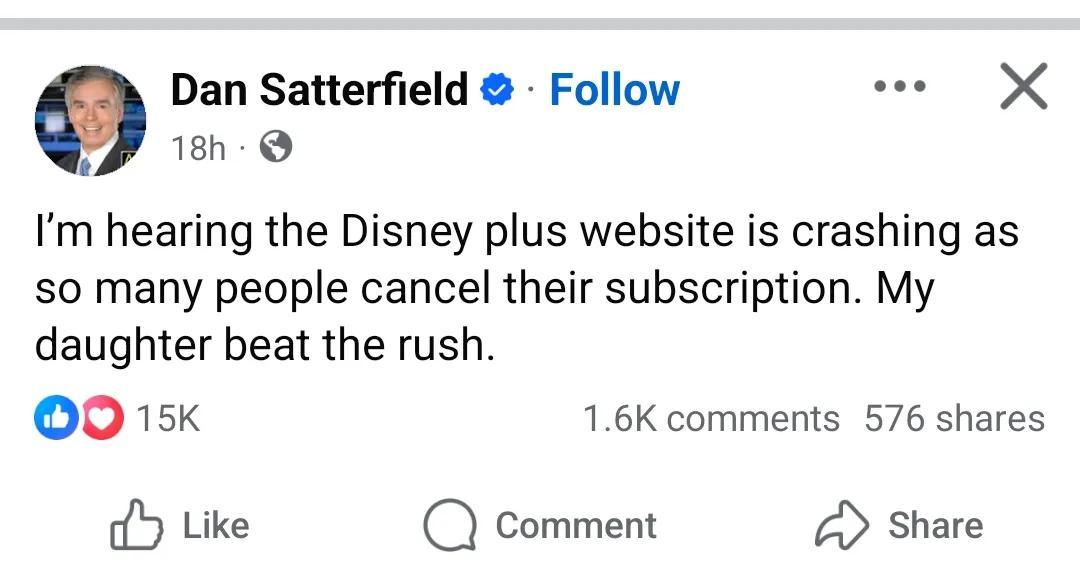The image size is (1080, 575).
Task: Click the Dan Satterfield name link
Action: coord(320,90)
